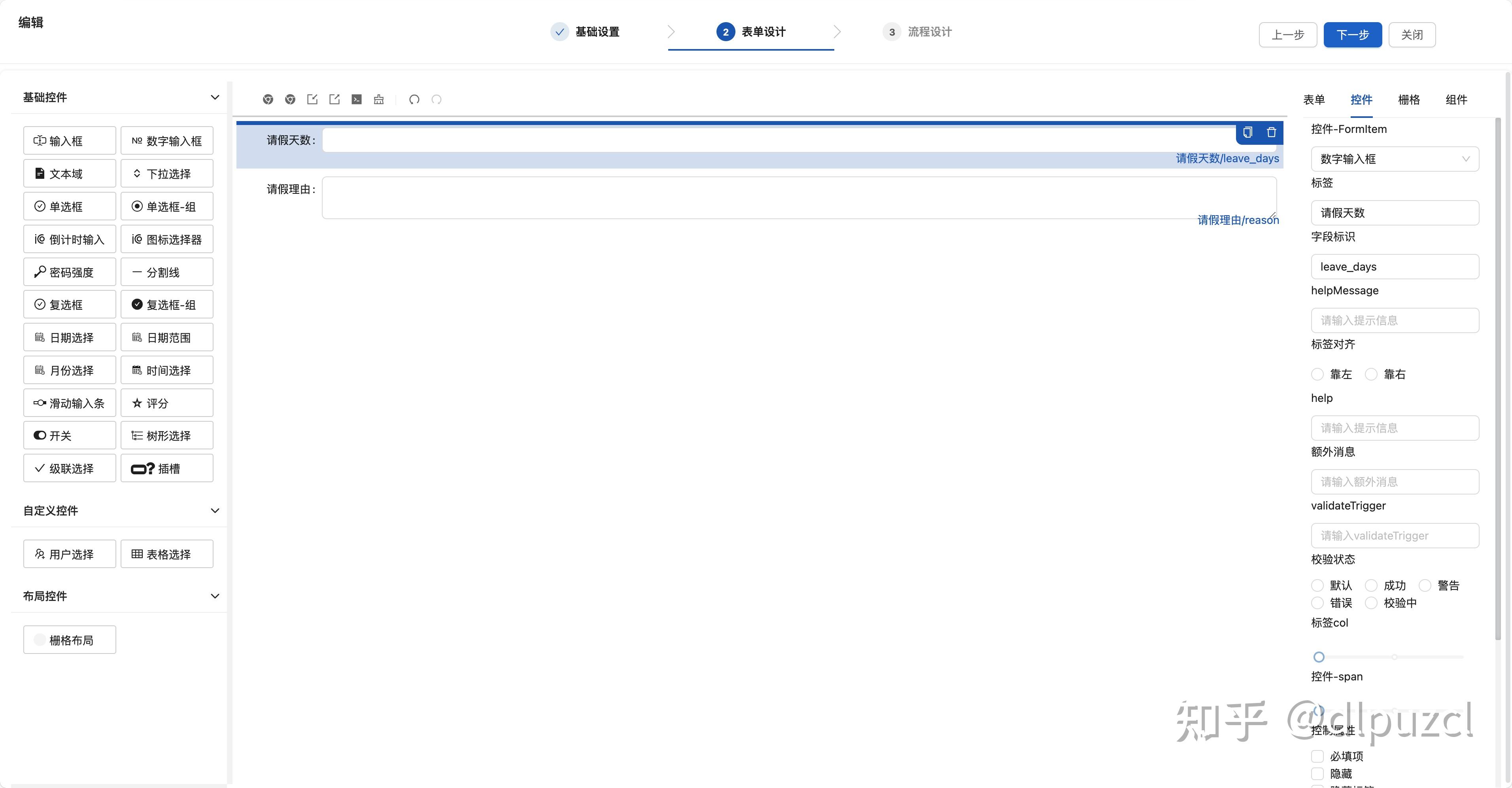Click the 字段标识 leave_days input field
Screen dimensions: 1512x788
[x=1395, y=267]
